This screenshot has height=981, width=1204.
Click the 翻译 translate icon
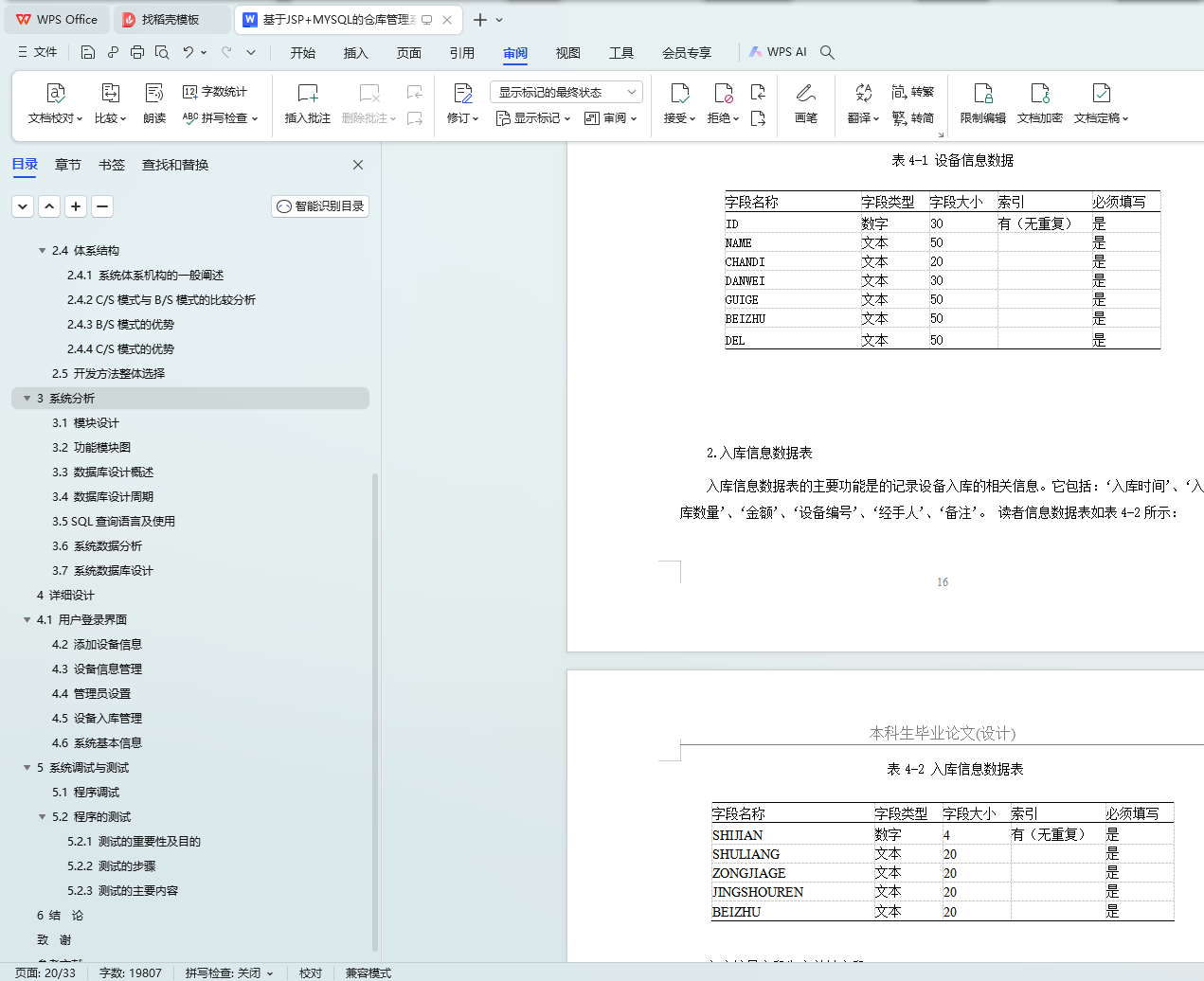pyautogui.click(x=863, y=93)
